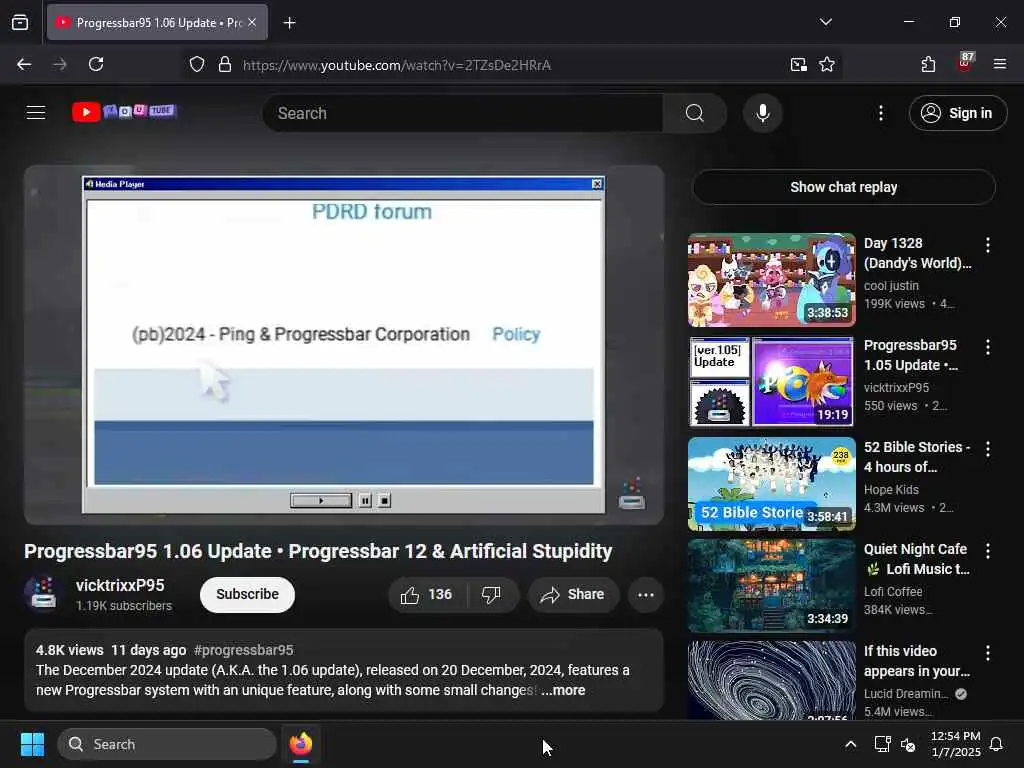Open vicktrixxP95 channel avatar
The height and width of the screenshot is (768, 1024).
(43, 594)
